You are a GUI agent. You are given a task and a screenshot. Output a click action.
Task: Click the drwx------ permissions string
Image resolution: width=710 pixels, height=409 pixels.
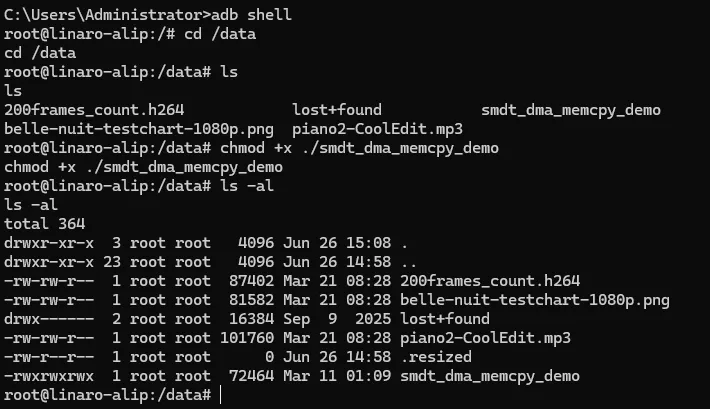coord(48,319)
